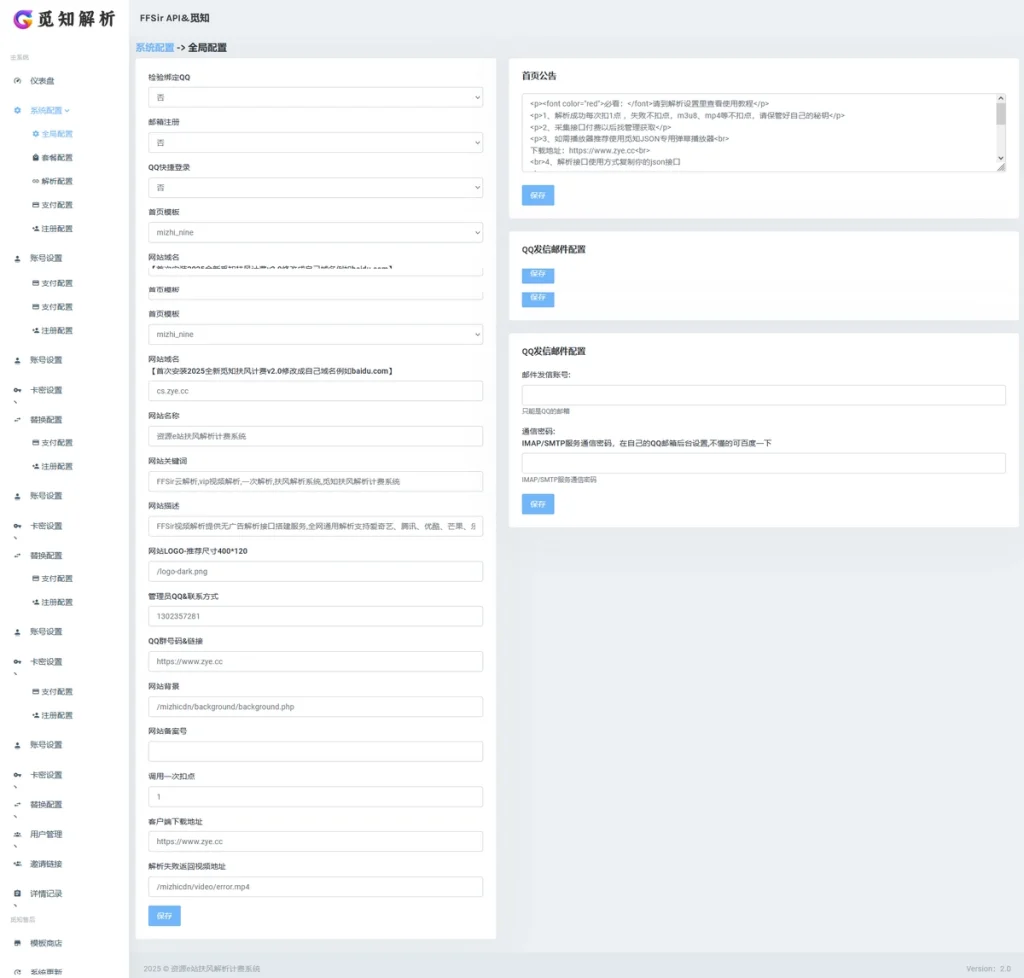Click the 邀请链接 sidebar icon
Screen dimensions: 1024x978
tap(17, 863)
